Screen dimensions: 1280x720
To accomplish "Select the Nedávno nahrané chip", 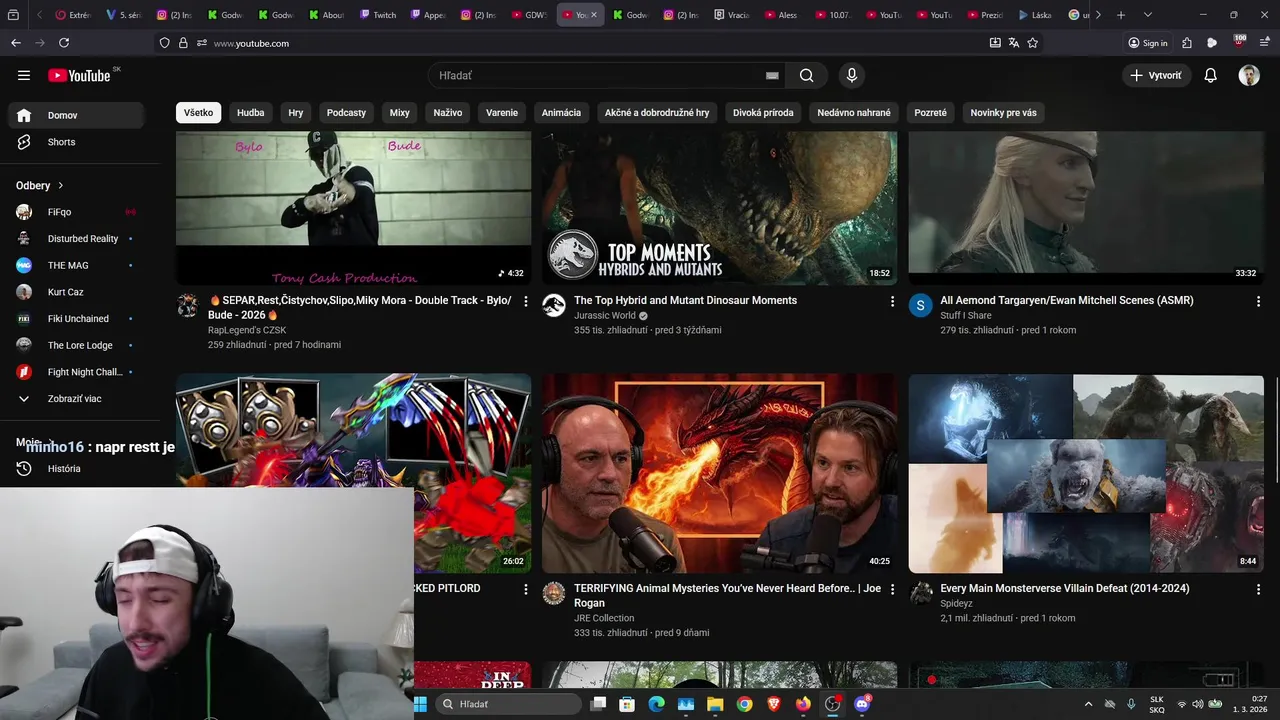I will 854,113.
